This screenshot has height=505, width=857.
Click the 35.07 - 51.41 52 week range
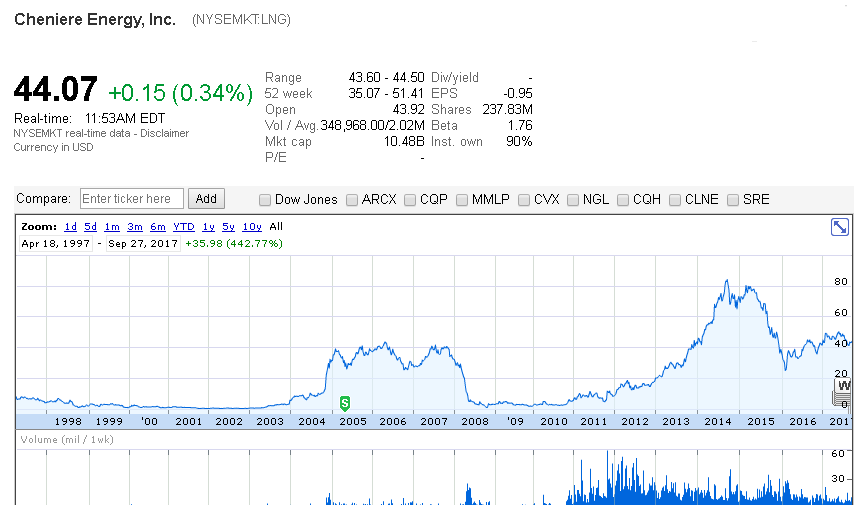pos(386,93)
